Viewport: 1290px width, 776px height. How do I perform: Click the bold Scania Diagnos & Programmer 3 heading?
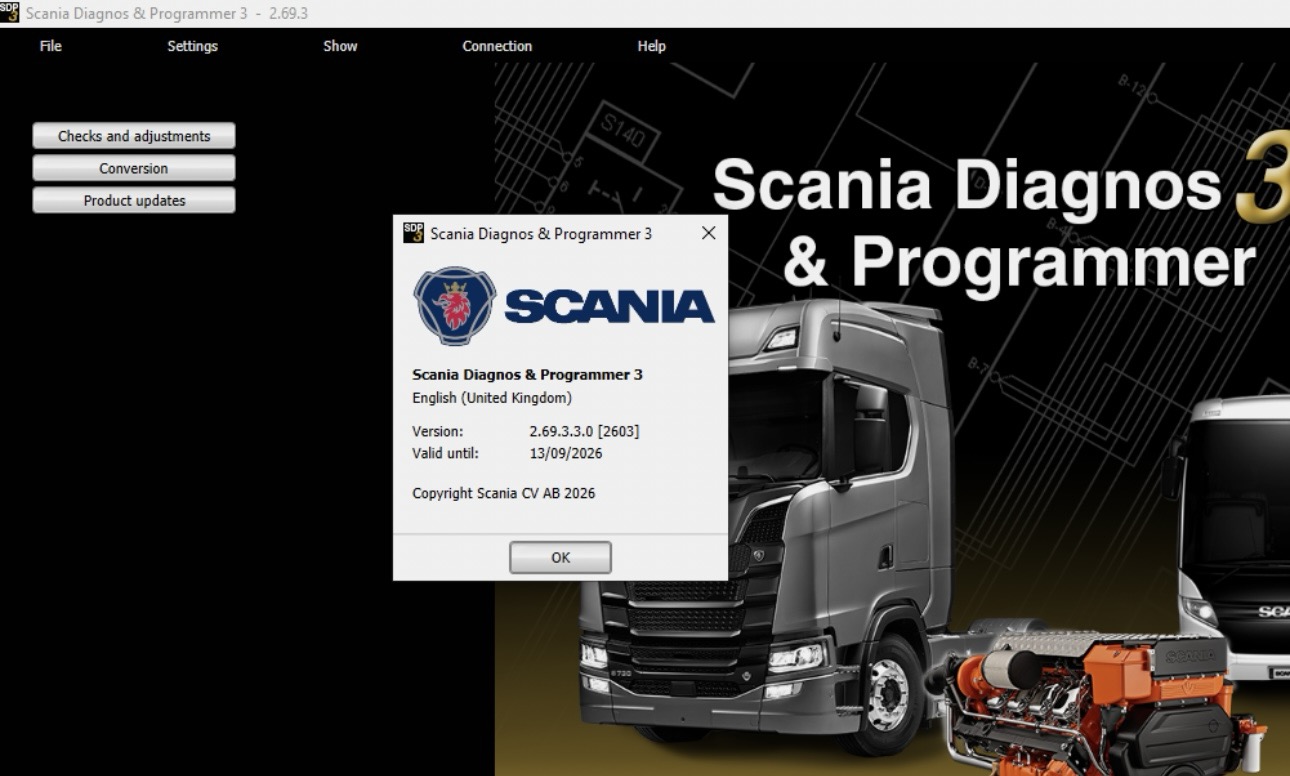tap(527, 375)
